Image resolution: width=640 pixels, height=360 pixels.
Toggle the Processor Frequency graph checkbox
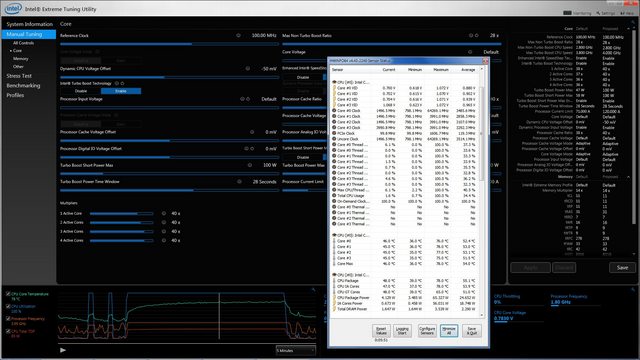click(x=8, y=319)
